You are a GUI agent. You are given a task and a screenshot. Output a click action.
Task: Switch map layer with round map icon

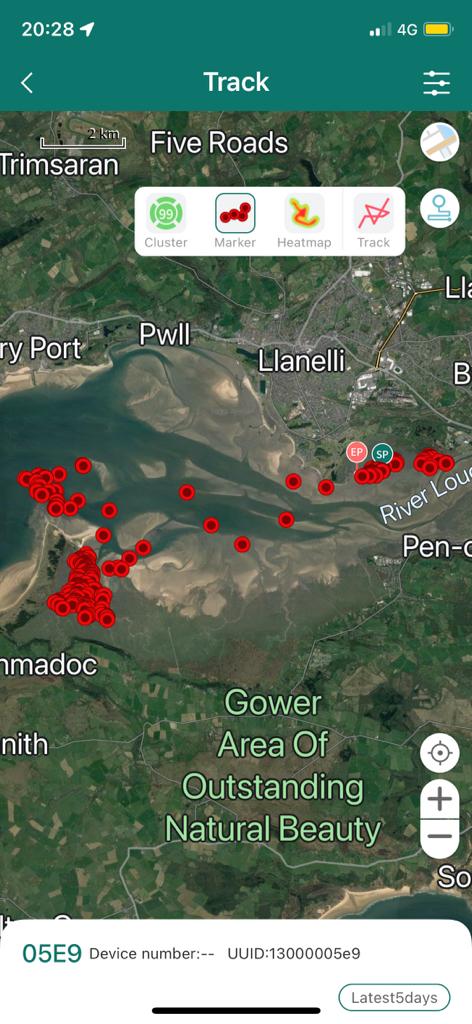point(439,142)
